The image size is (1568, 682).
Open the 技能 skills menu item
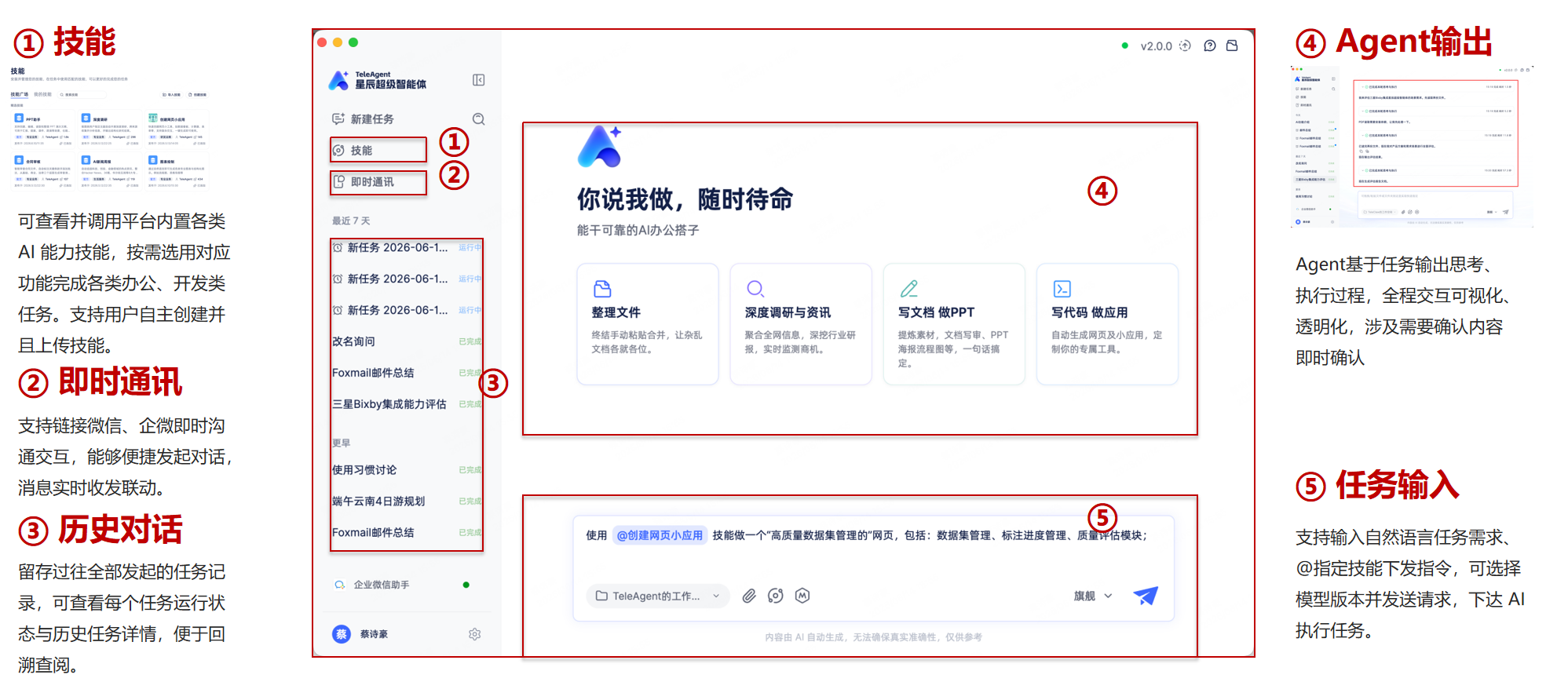pos(378,150)
